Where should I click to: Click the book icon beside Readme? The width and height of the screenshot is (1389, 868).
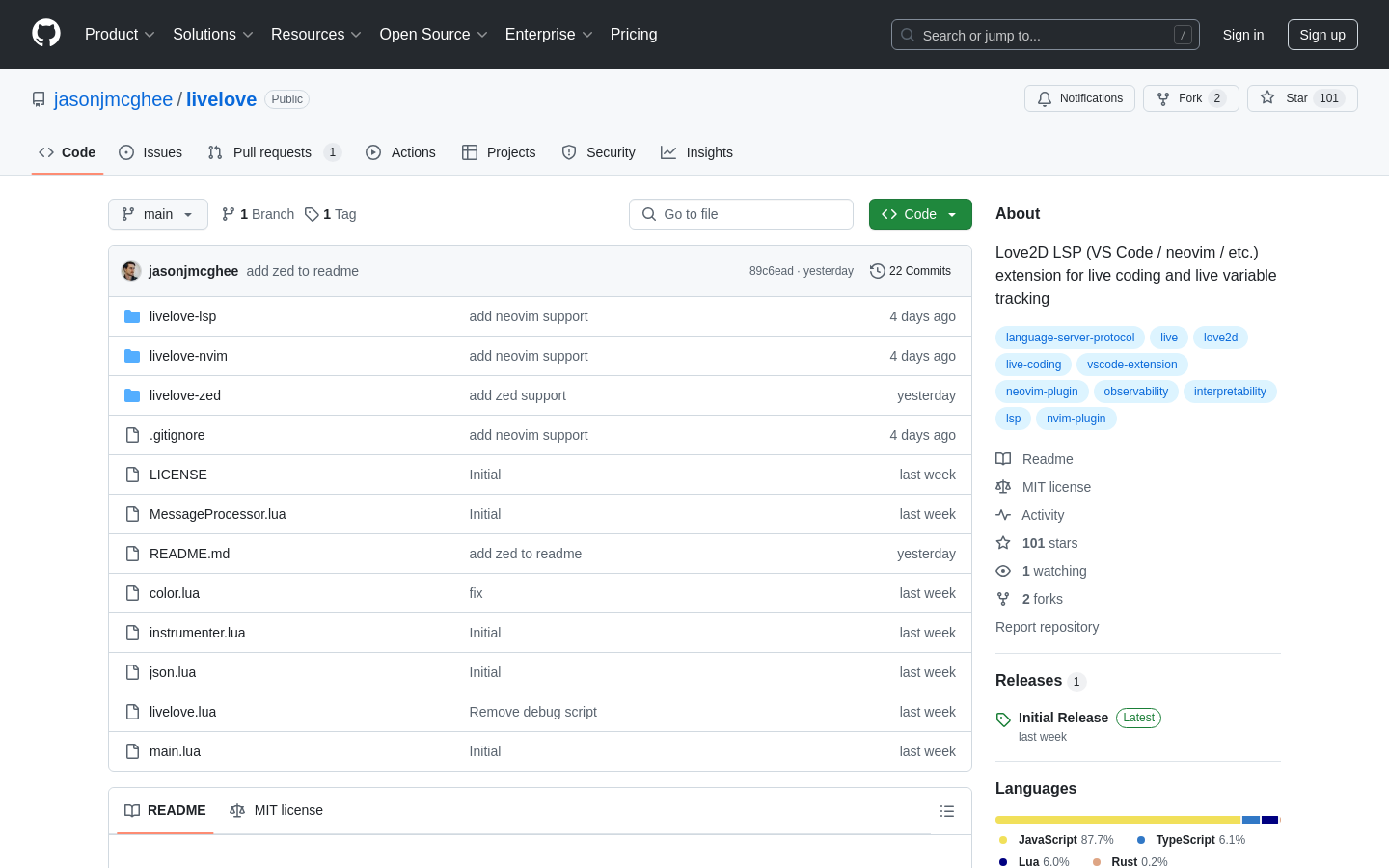1003,459
